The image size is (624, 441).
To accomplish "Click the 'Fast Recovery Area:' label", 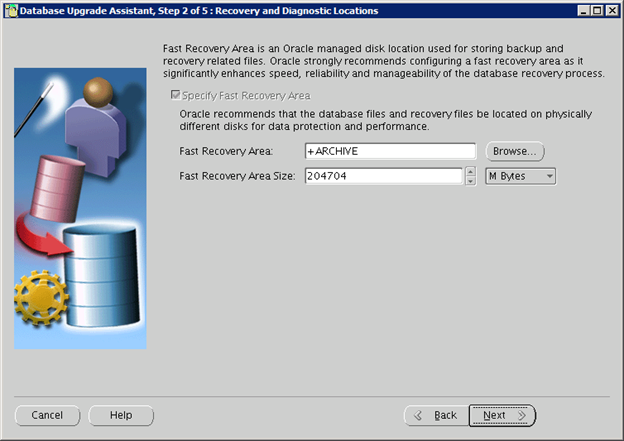I will tap(226, 151).
